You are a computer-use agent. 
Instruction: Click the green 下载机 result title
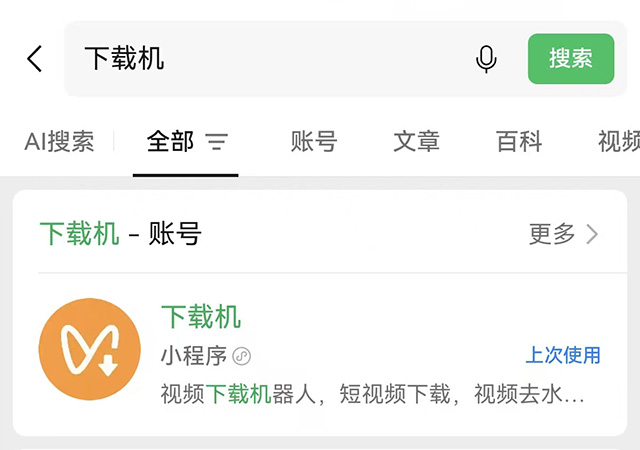tap(201, 317)
